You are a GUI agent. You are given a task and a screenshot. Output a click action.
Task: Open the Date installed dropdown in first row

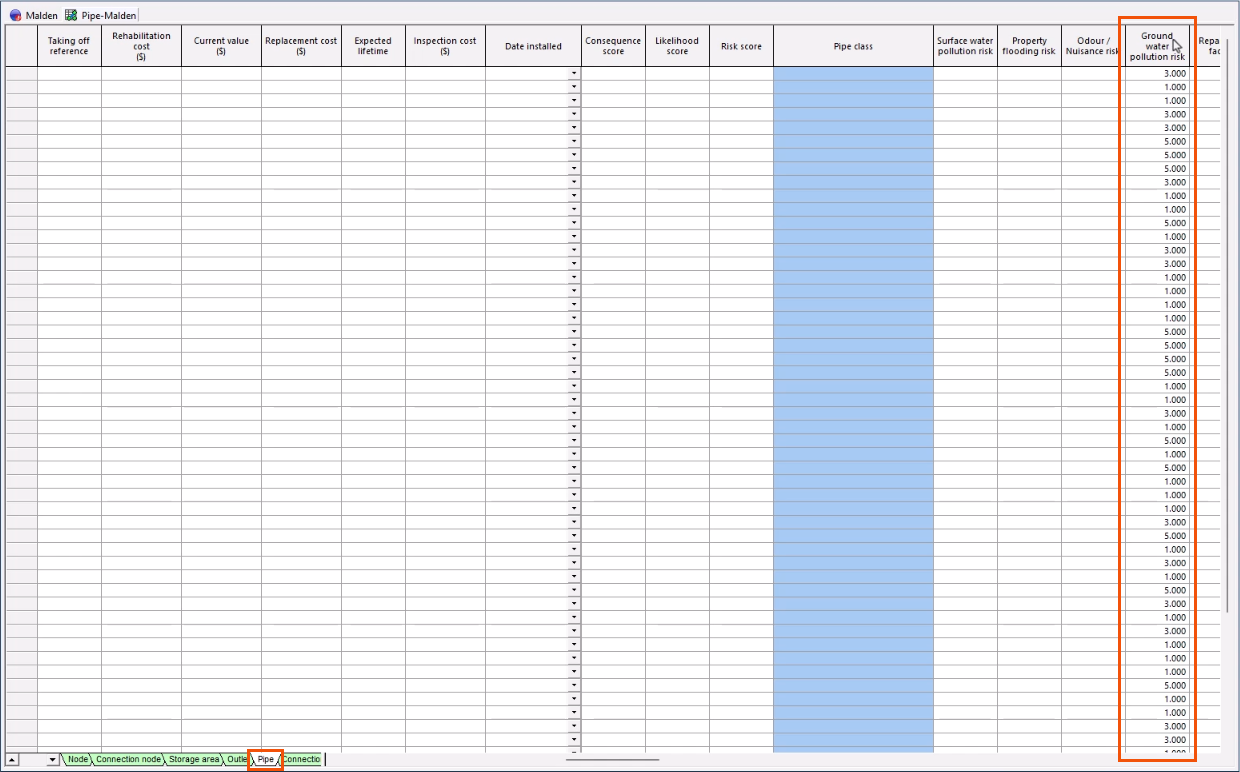pos(574,74)
